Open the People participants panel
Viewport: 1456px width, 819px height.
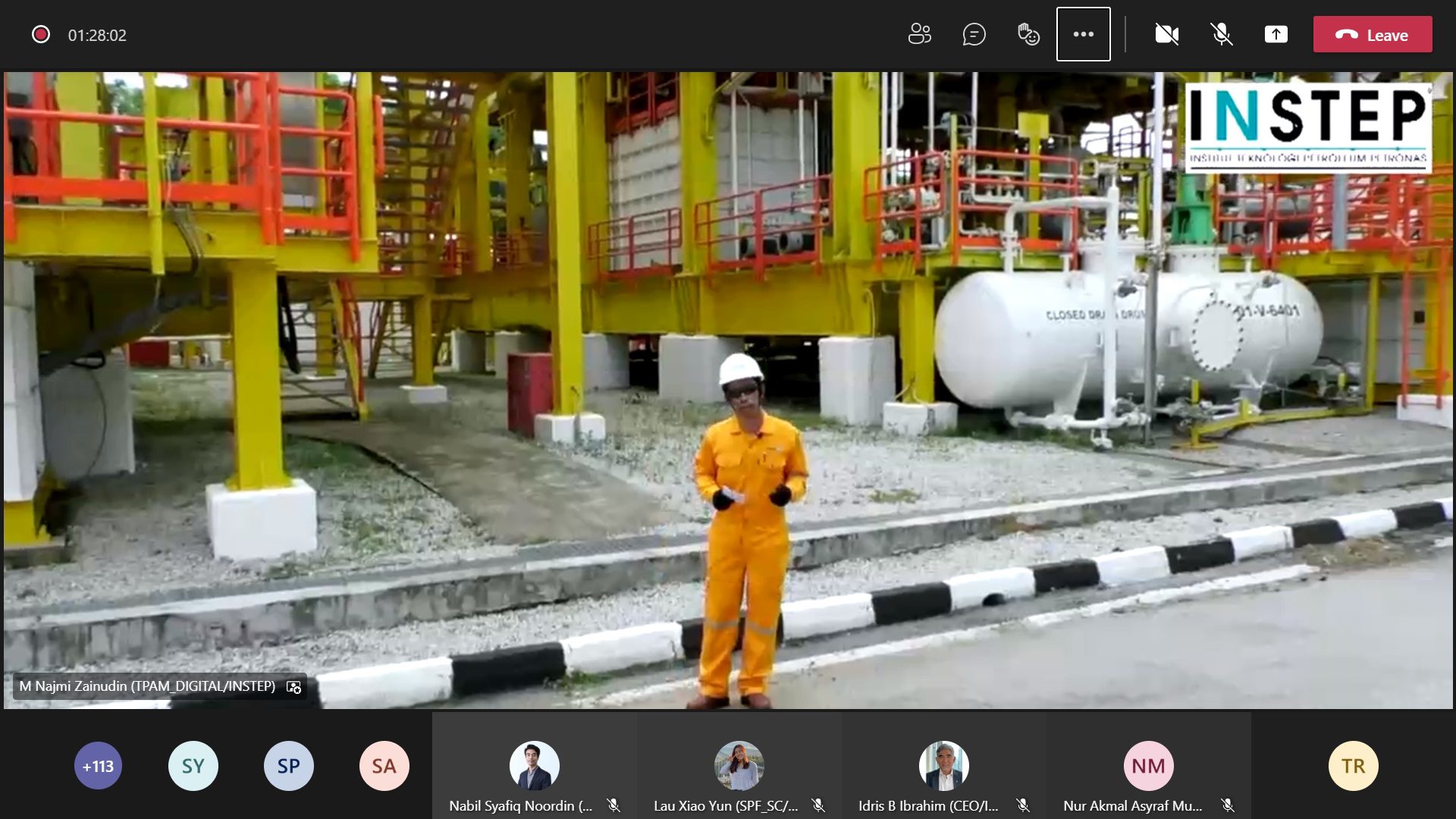920,34
